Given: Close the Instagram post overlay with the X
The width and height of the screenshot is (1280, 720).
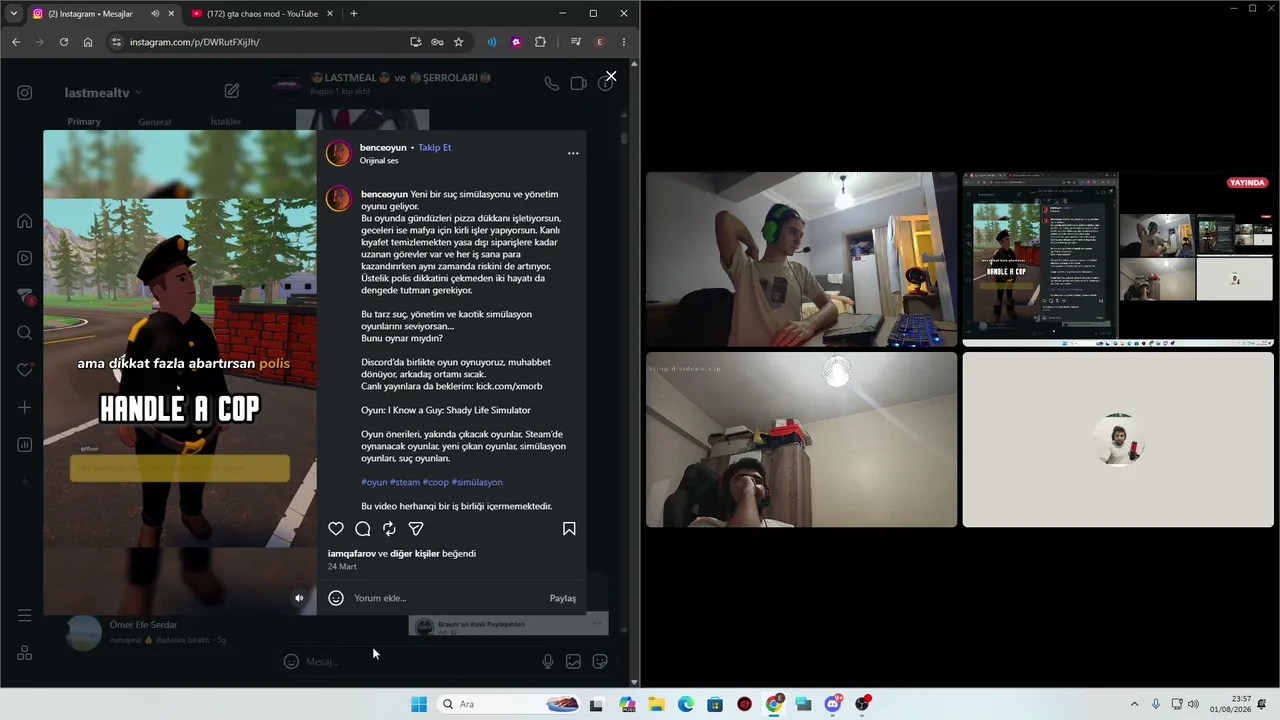Looking at the screenshot, I should pos(611,76).
